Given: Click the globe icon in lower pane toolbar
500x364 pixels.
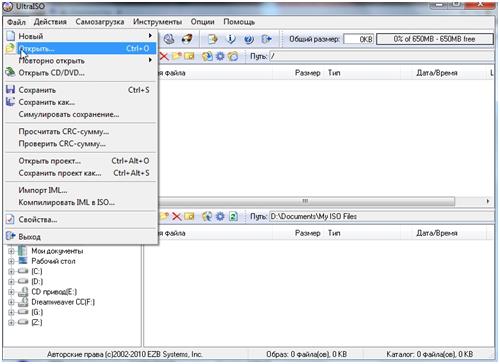Looking at the screenshot, I should point(207,216).
